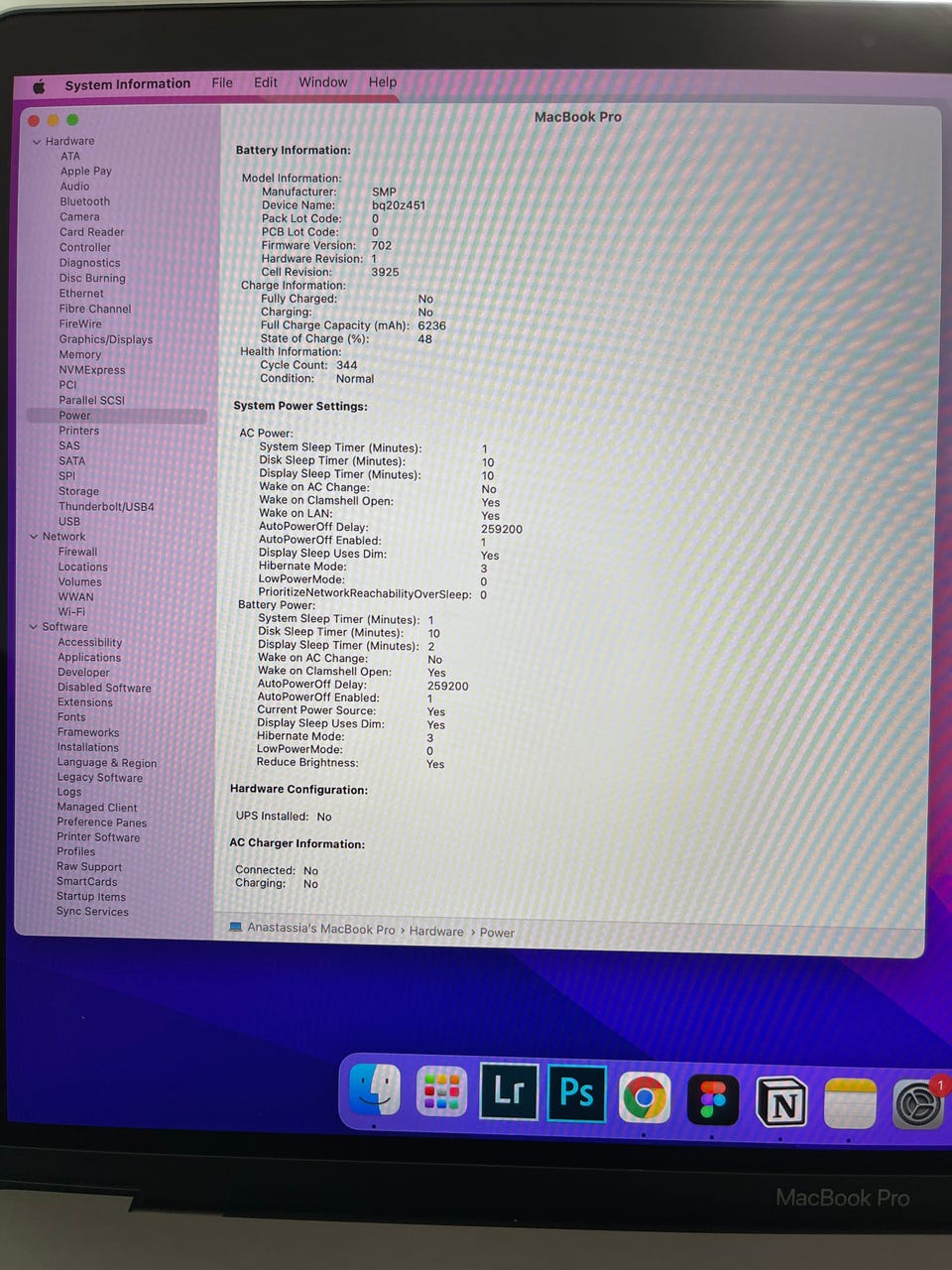Open the File menu

point(222,82)
